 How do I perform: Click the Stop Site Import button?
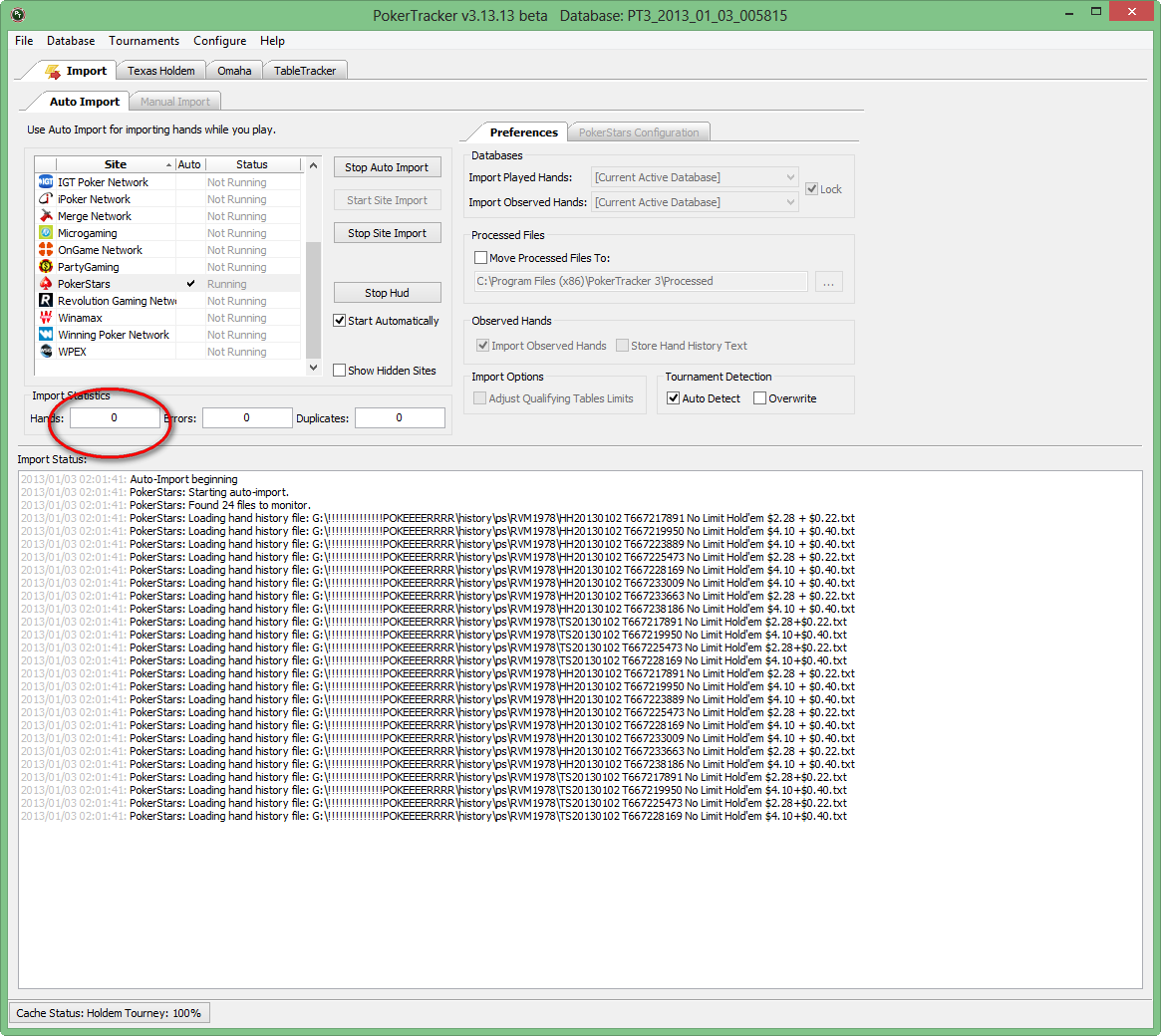click(x=387, y=233)
